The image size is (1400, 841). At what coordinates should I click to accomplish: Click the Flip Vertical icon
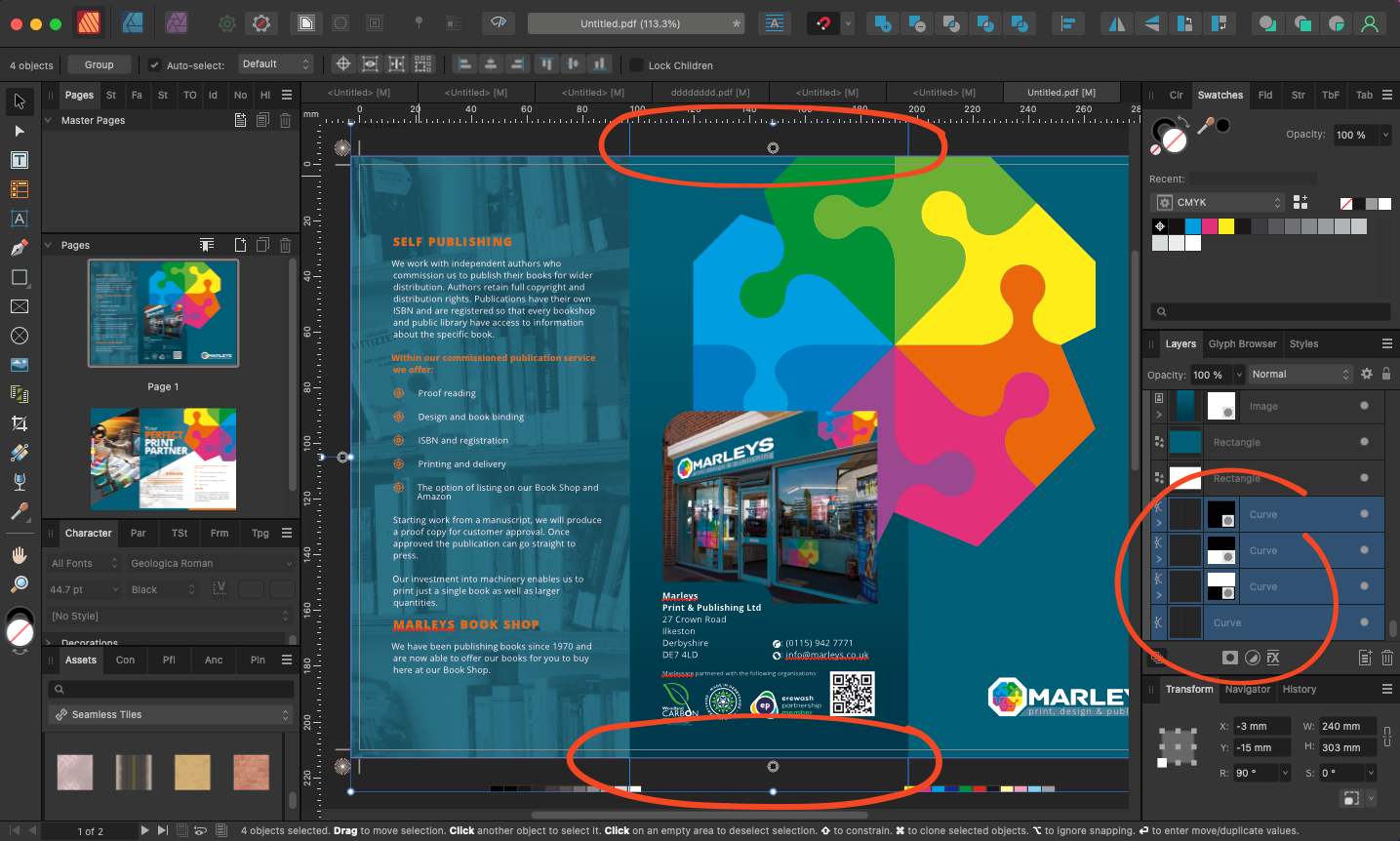(x=1152, y=23)
